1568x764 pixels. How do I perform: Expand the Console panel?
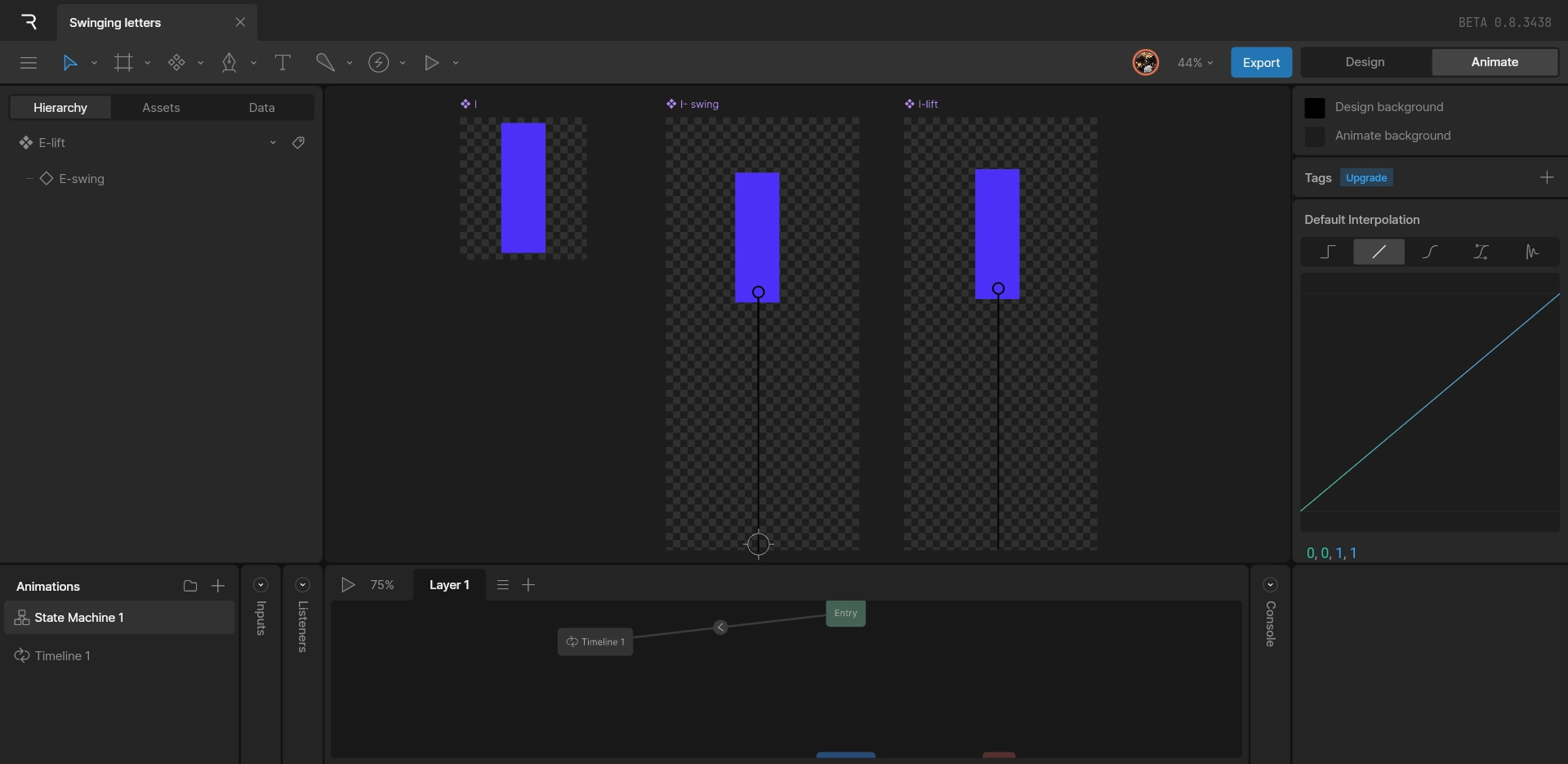1270,585
